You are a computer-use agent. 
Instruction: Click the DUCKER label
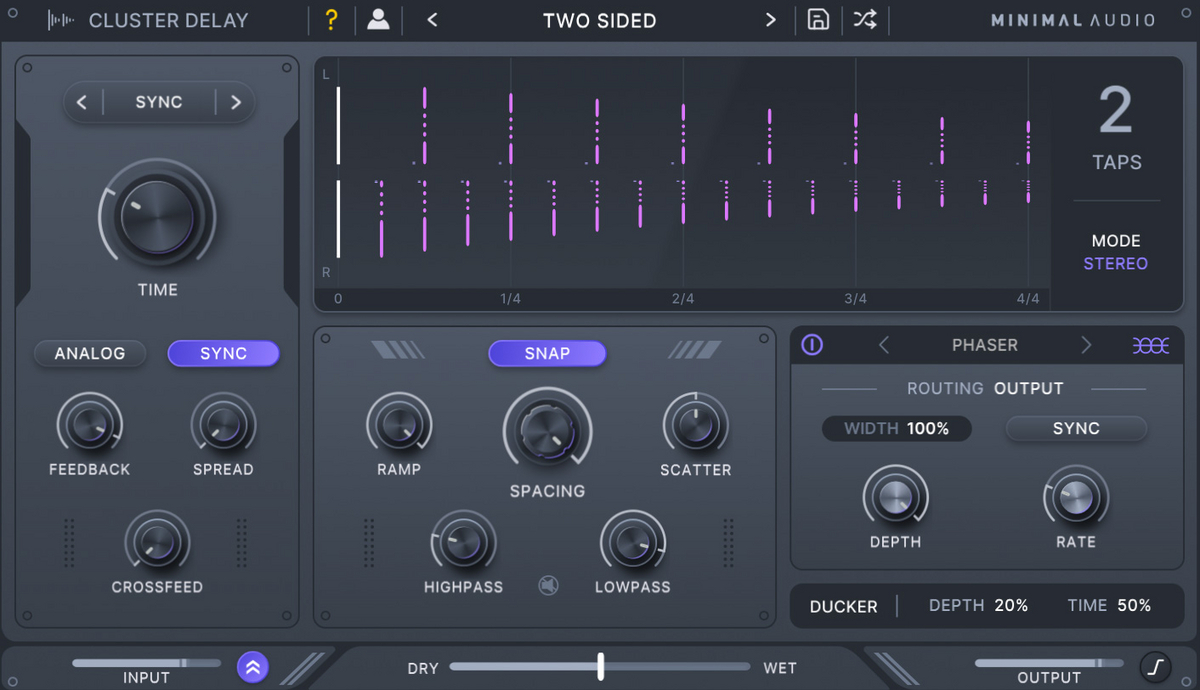(843, 607)
